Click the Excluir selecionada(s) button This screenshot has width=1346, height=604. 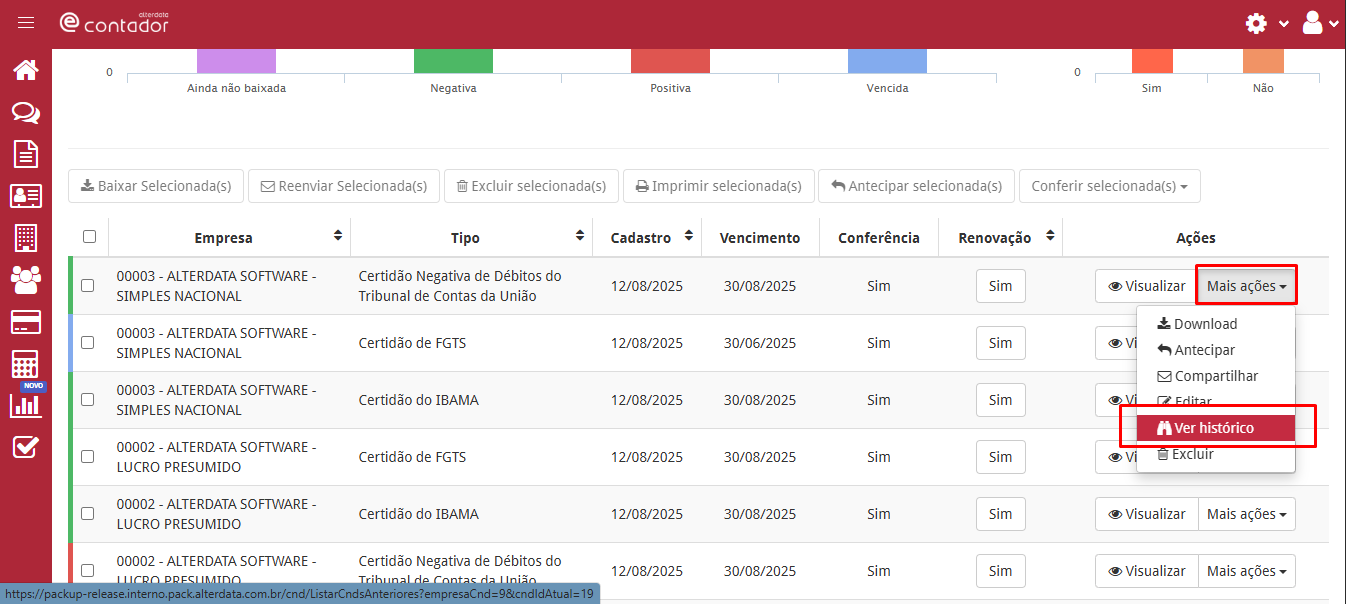tap(531, 186)
